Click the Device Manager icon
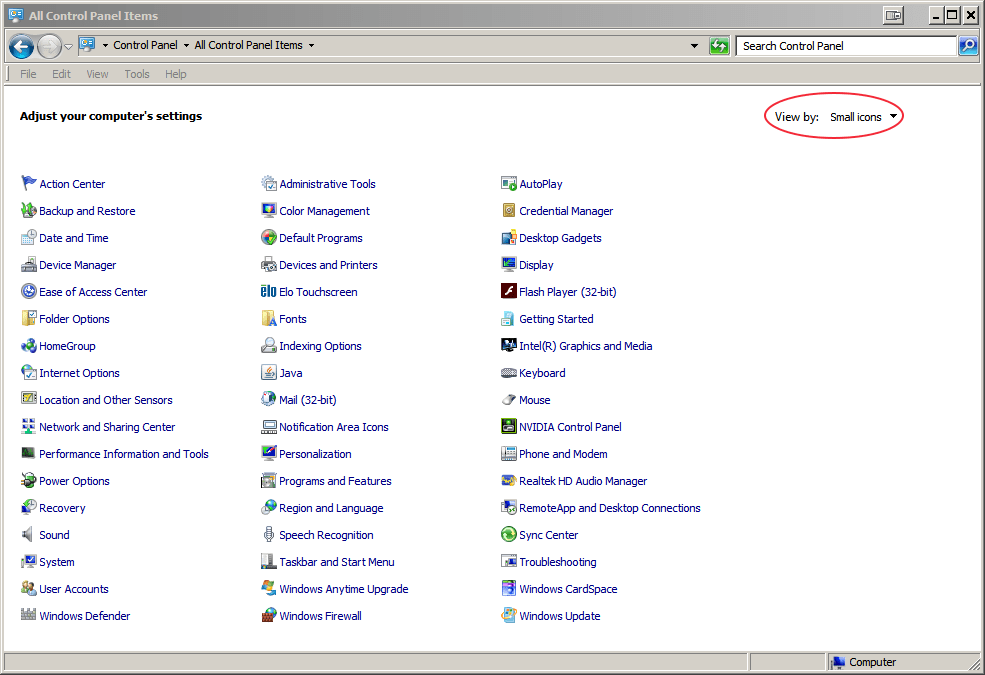The image size is (985, 675). pyautogui.click(x=28, y=264)
